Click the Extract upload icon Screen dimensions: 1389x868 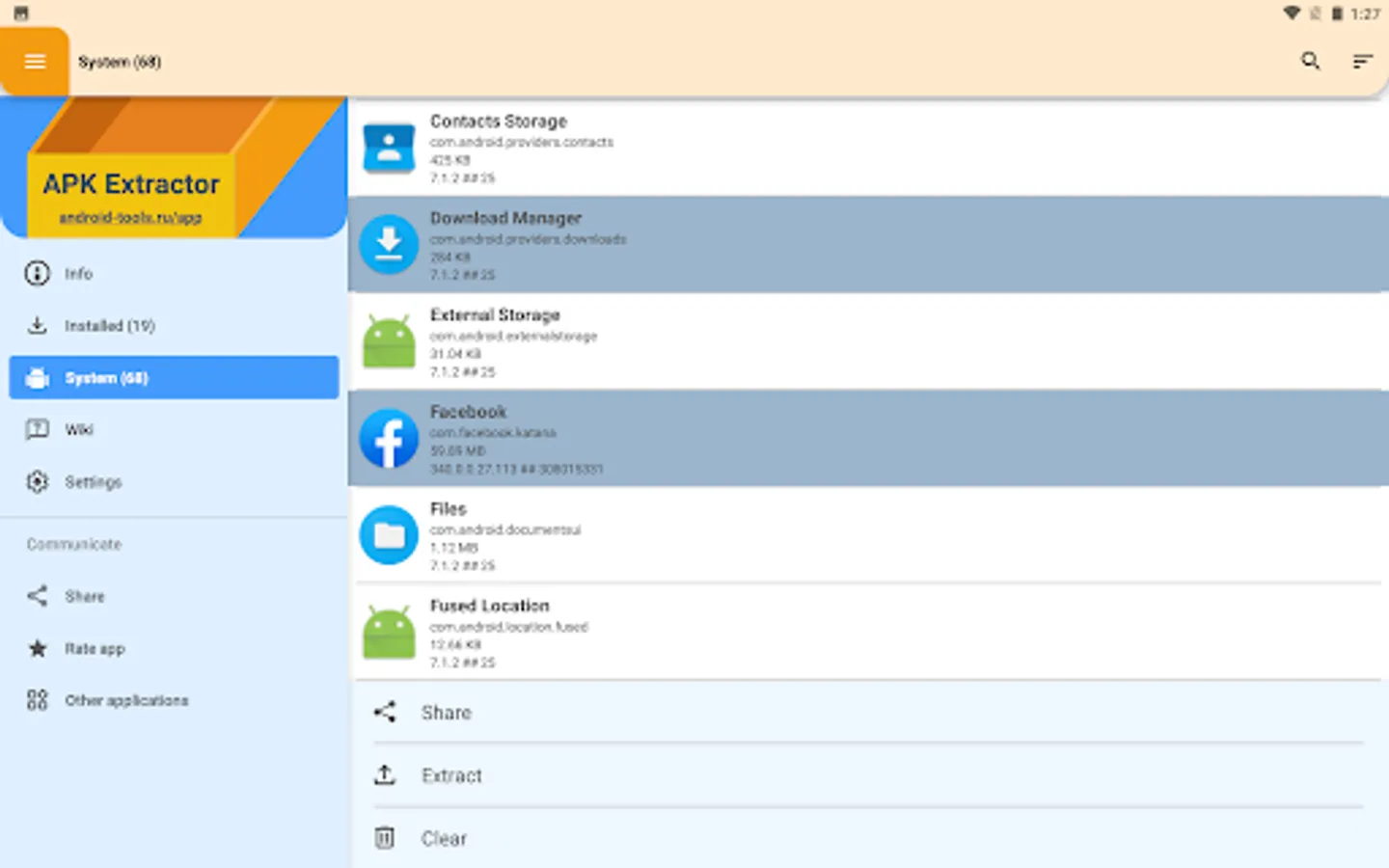click(385, 774)
